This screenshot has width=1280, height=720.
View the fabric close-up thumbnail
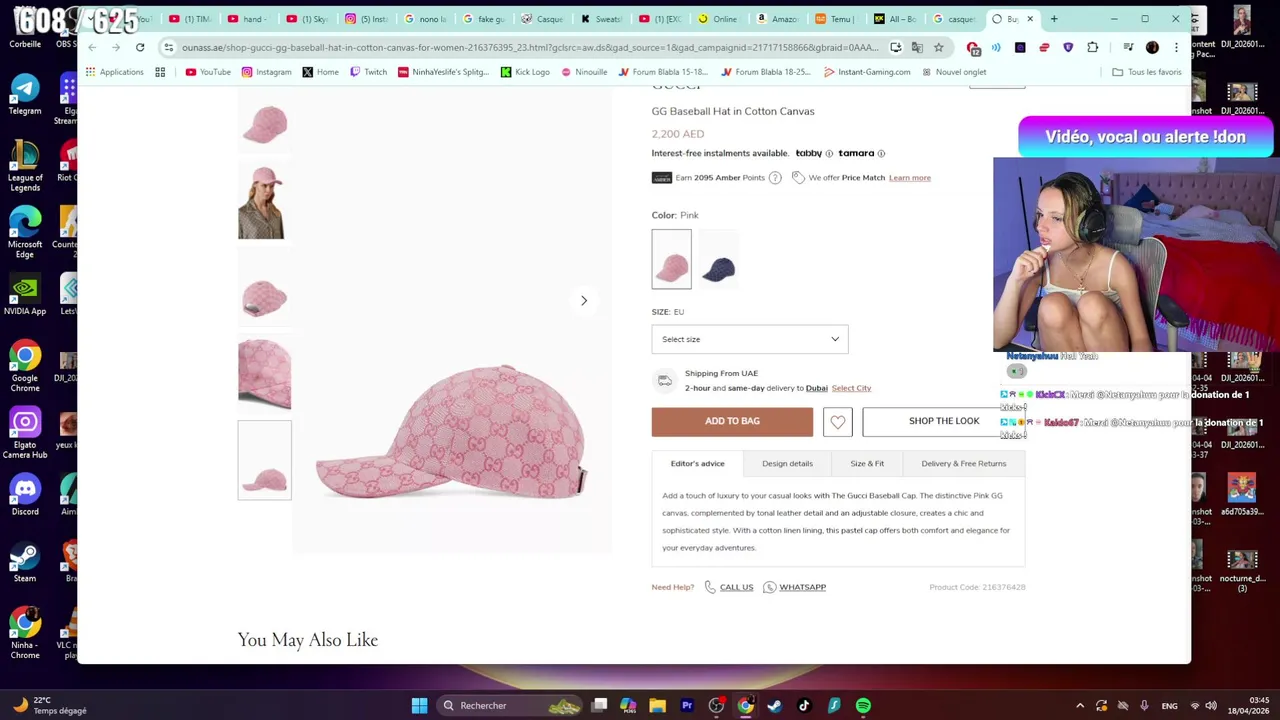pyautogui.click(x=264, y=373)
